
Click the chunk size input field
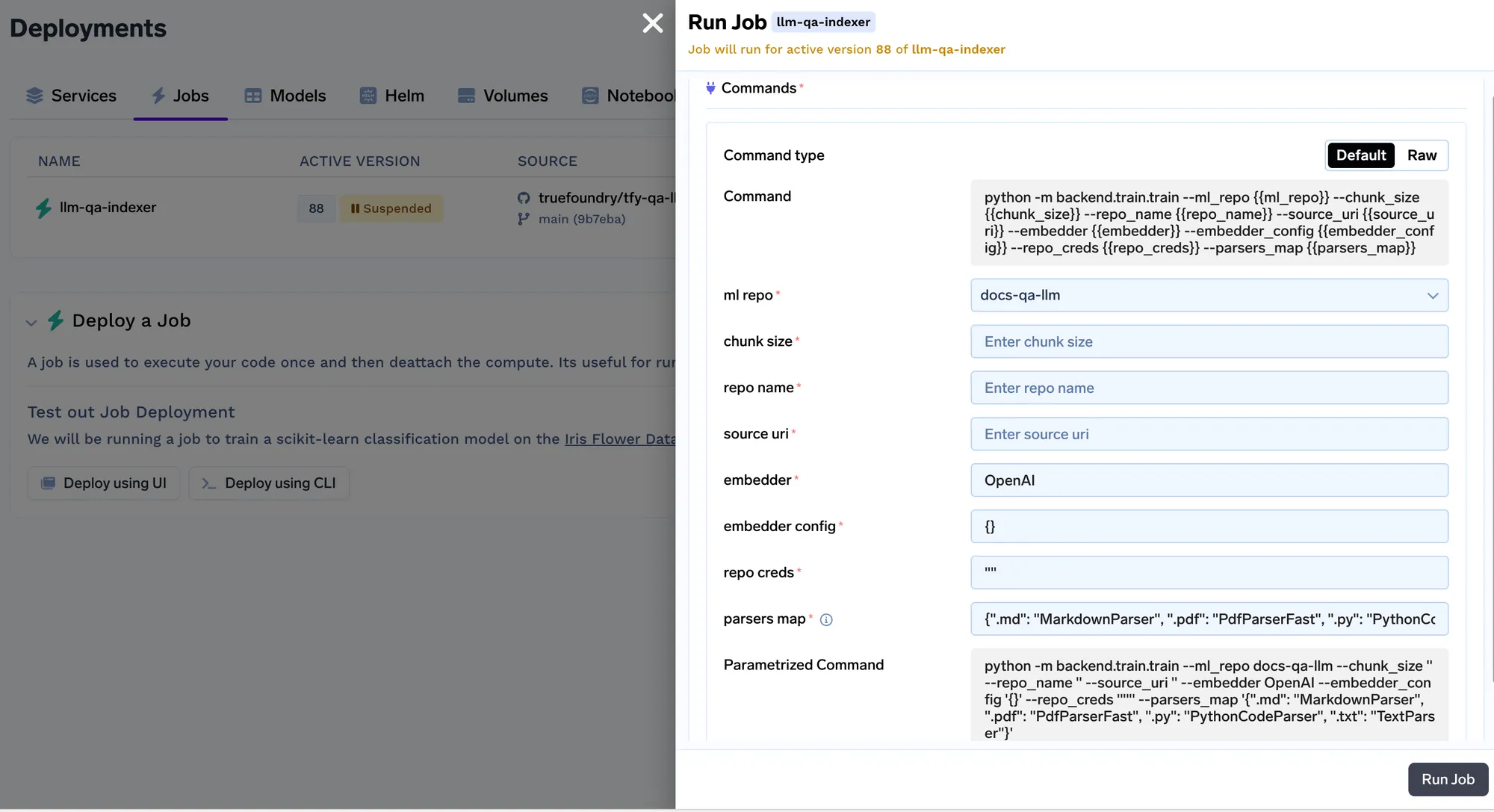(1209, 341)
